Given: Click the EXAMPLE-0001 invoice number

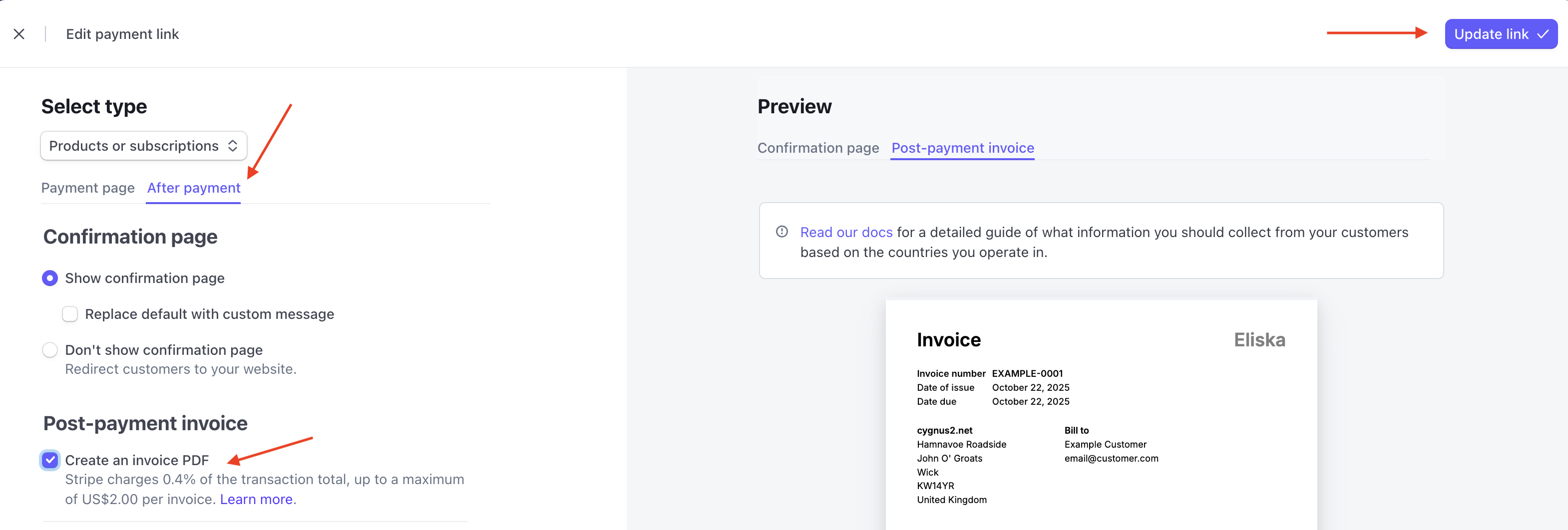Looking at the screenshot, I should [x=1027, y=374].
